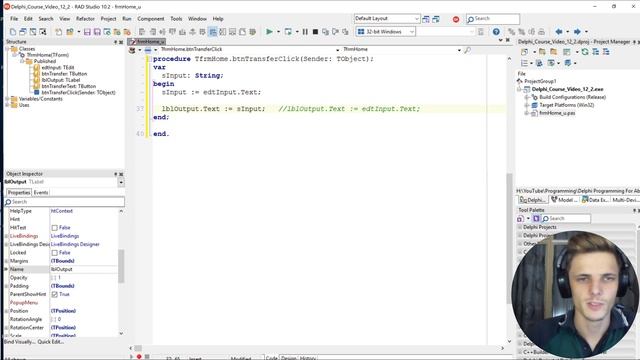Toggle the Locked False checkbox
The width and height of the screenshot is (640, 360).
point(54,253)
